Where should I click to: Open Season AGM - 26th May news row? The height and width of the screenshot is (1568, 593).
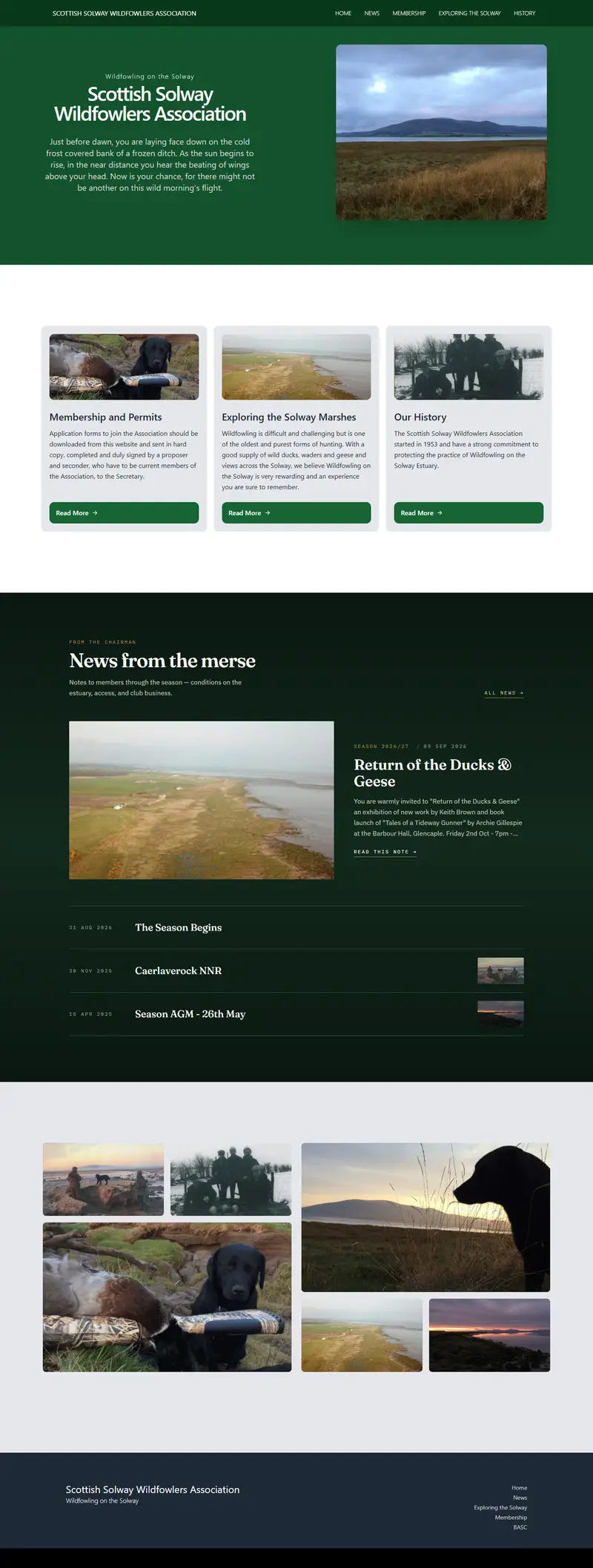296,1014
